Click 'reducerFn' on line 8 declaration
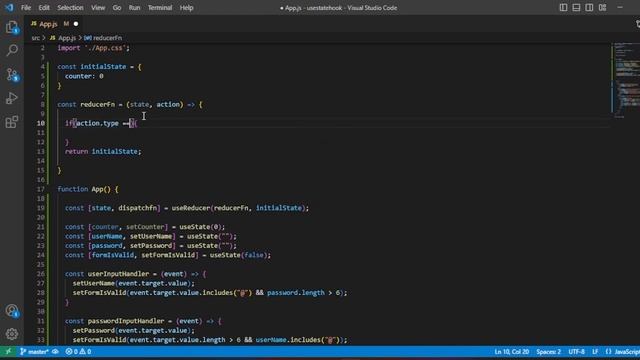640x360 pixels. coord(98,104)
